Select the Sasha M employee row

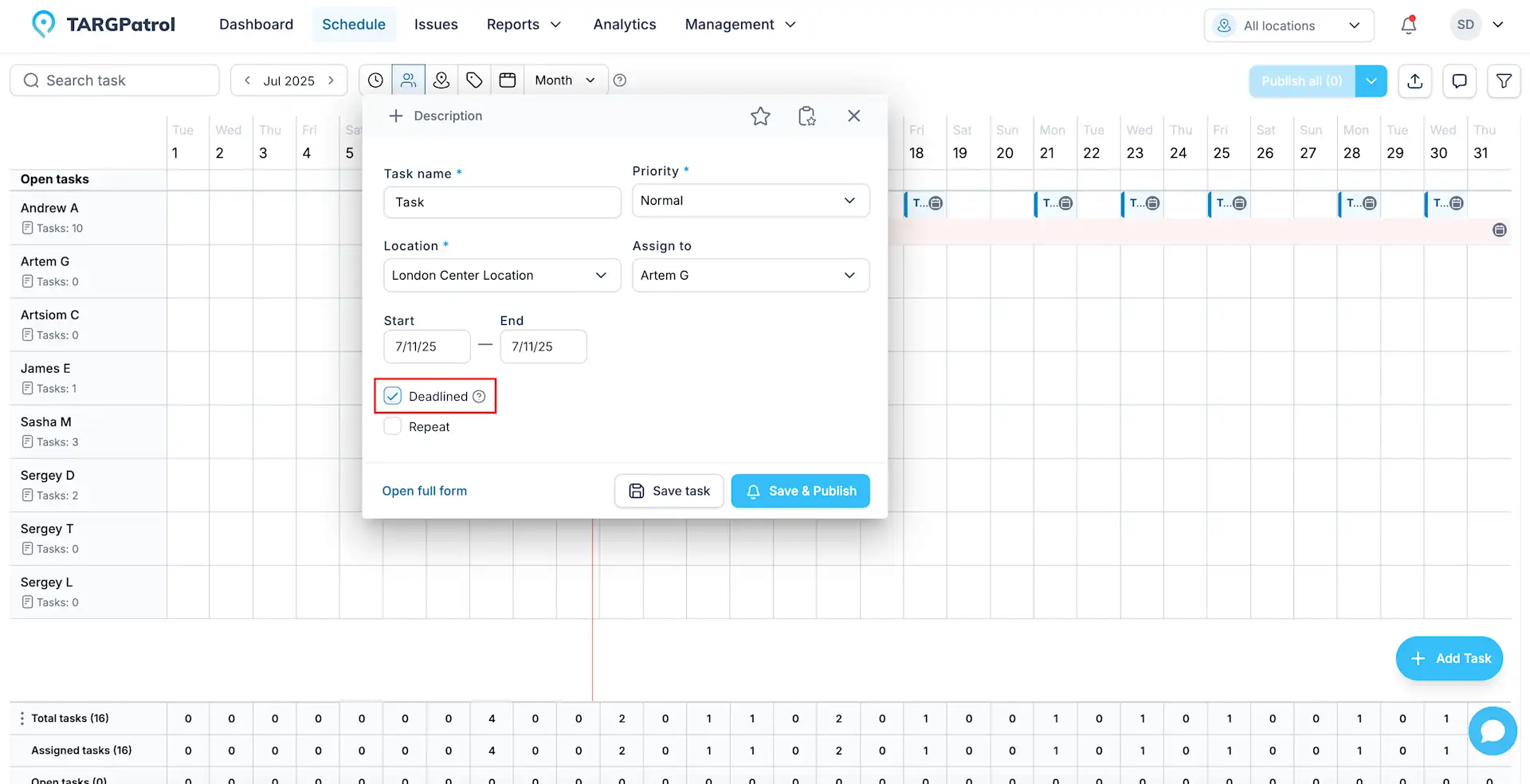88,431
